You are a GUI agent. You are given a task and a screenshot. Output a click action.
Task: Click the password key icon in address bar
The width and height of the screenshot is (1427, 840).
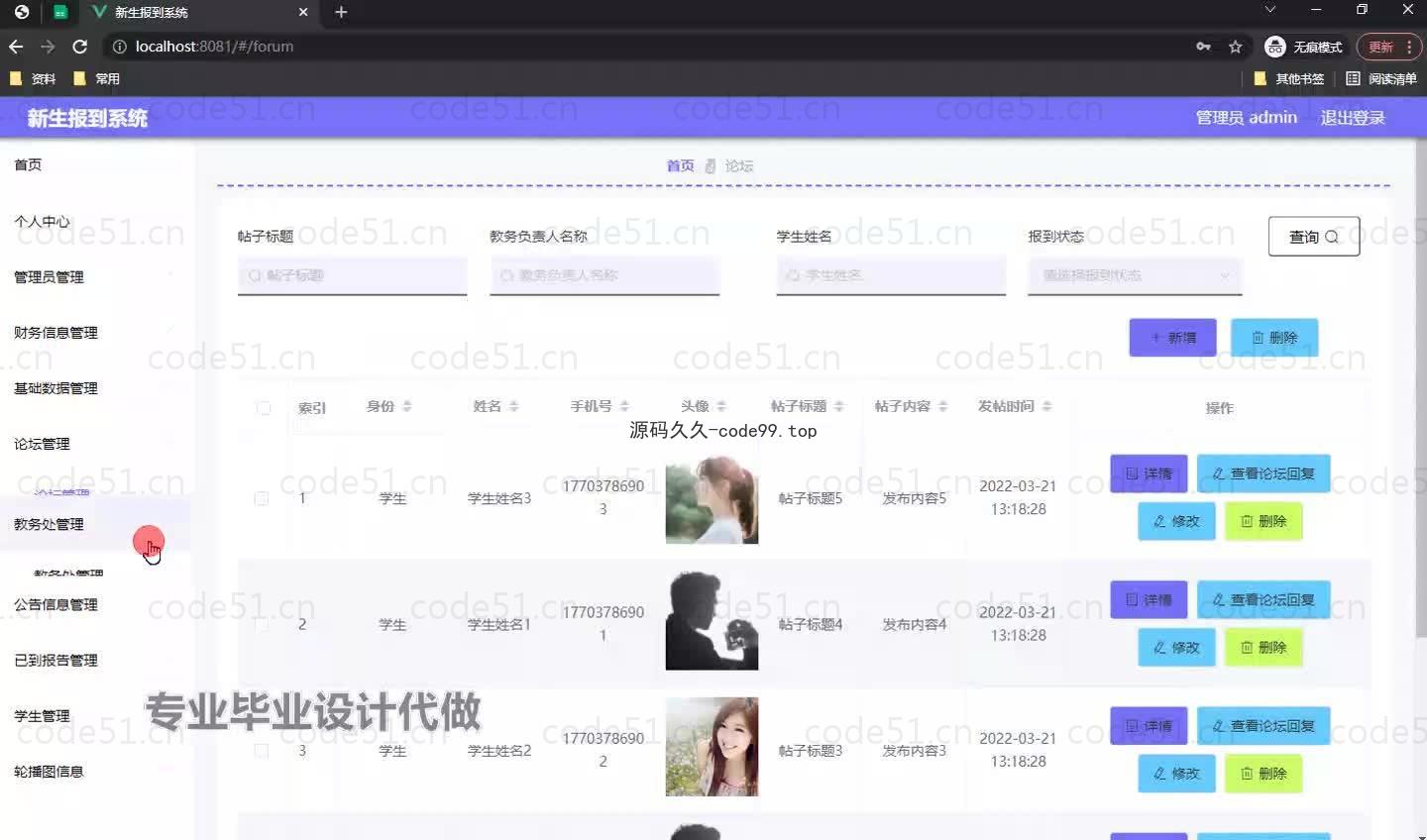1203,47
